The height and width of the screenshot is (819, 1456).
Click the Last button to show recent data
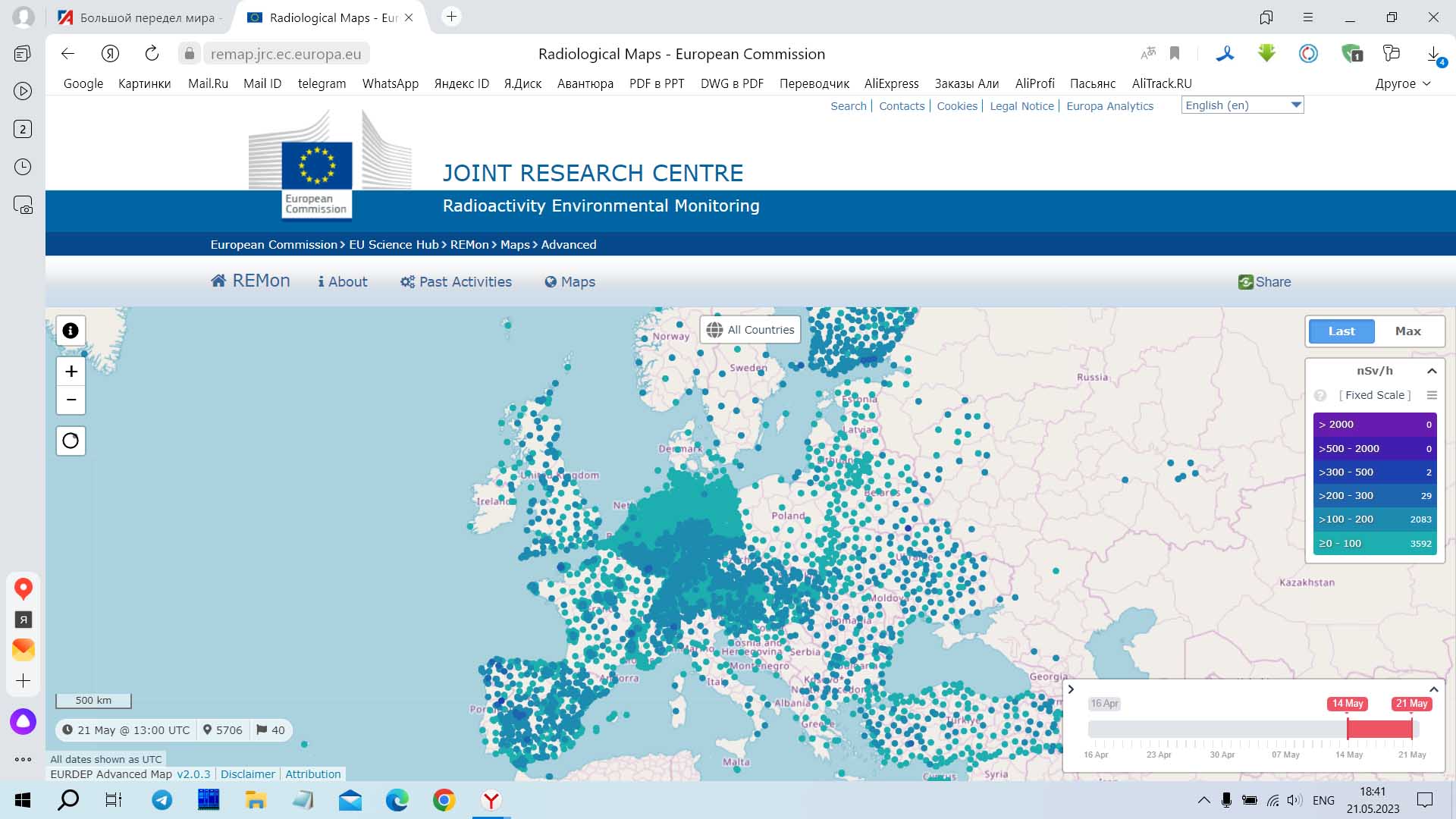1341,331
